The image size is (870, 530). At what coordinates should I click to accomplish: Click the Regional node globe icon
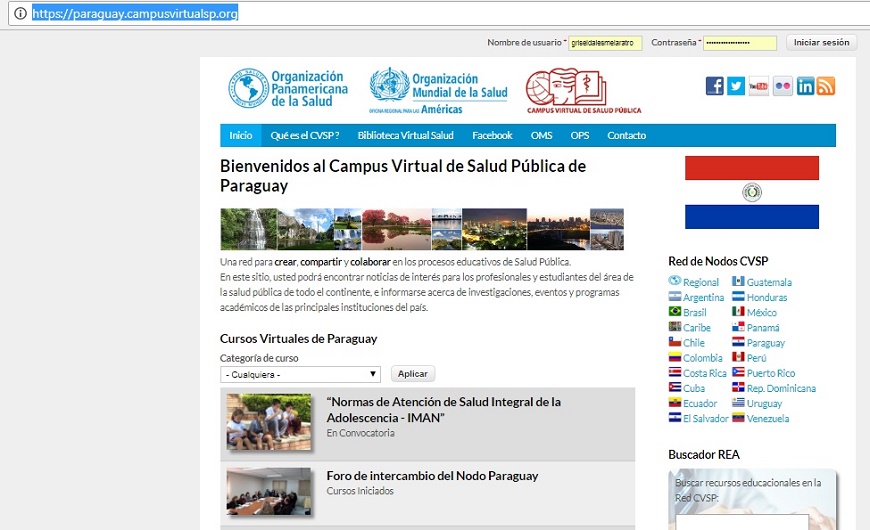click(675, 281)
